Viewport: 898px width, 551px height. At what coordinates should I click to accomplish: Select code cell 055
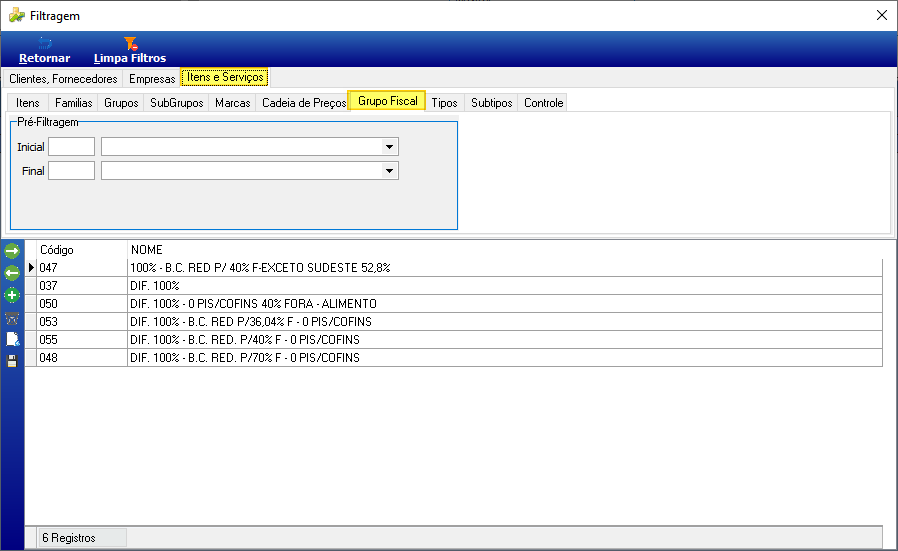(82, 340)
